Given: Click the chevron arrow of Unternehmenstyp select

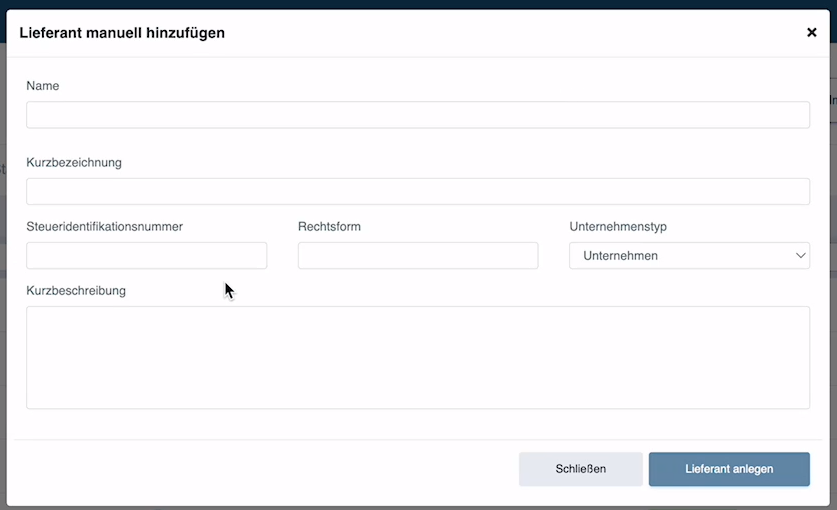Looking at the screenshot, I should click(800, 255).
